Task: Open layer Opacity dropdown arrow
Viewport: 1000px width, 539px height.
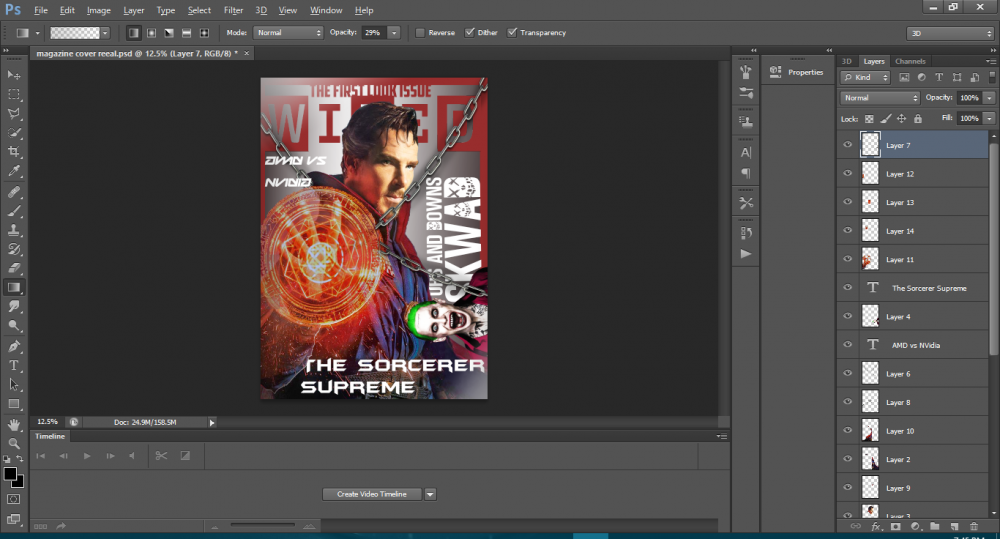Action: tap(989, 98)
